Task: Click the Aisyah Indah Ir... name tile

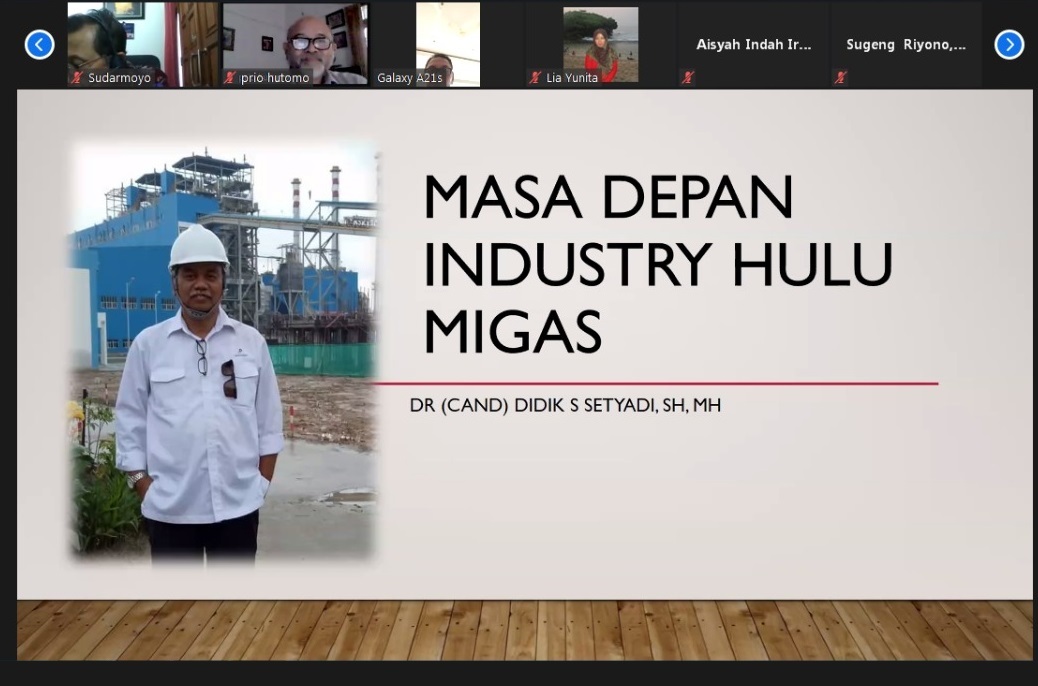Action: tap(753, 45)
